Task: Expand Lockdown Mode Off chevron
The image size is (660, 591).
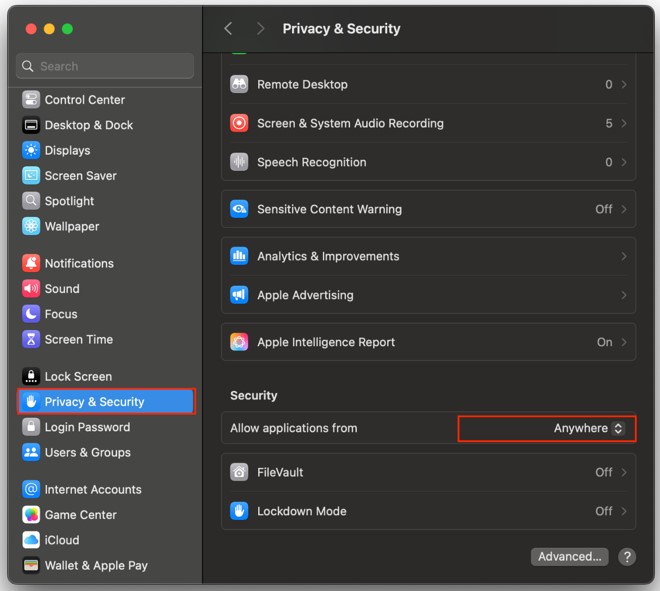Action: click(624, 511)
